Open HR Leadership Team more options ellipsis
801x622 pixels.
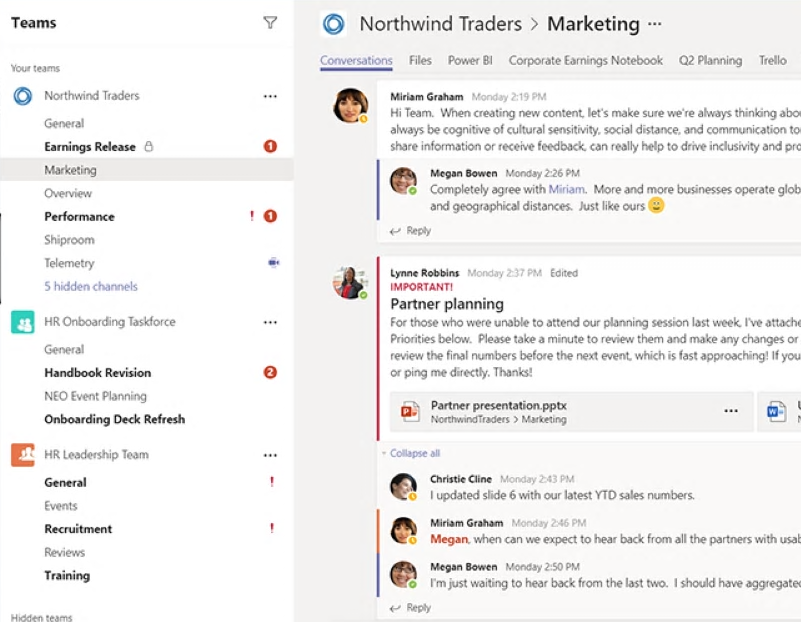click(270, 455)
